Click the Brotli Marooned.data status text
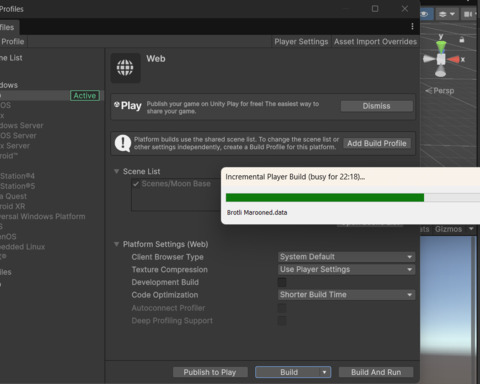The image size is (480, 384). tap(257, 212)
